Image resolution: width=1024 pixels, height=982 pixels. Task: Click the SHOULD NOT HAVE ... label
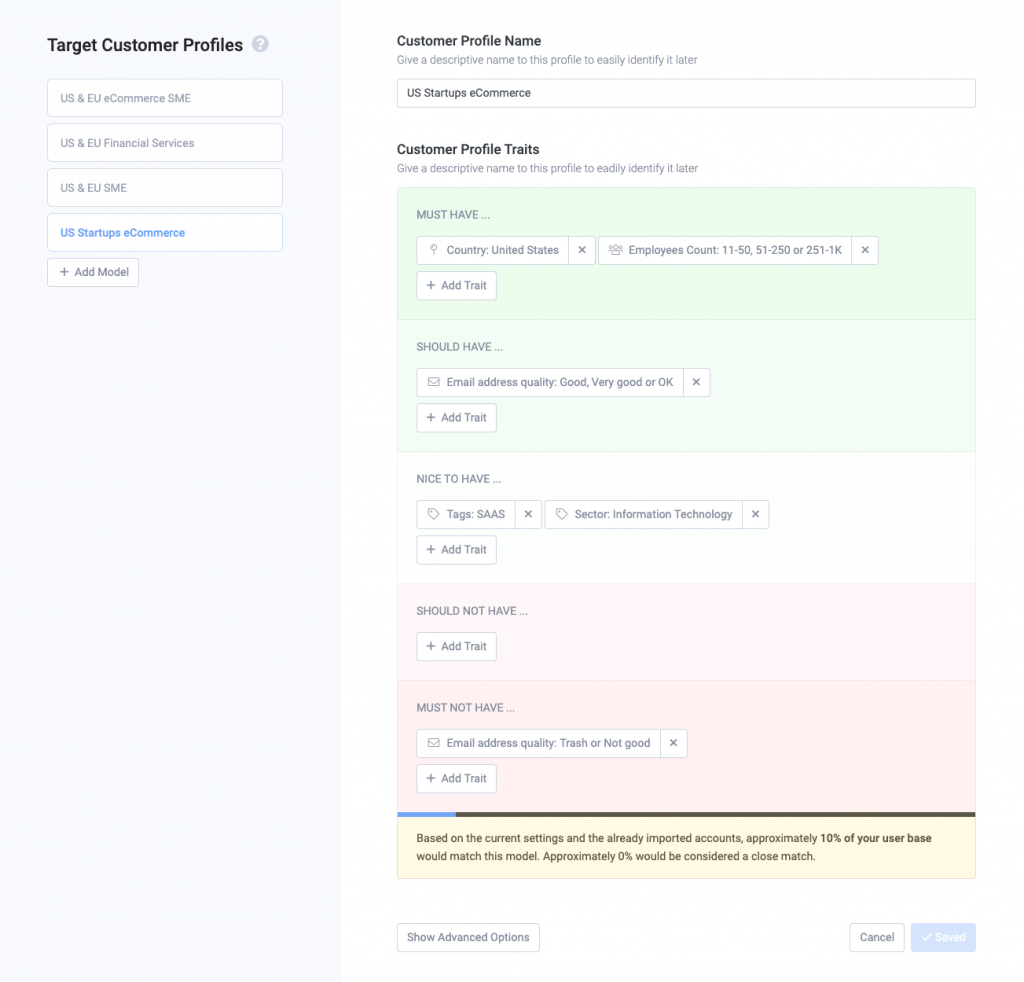(472, 611)
